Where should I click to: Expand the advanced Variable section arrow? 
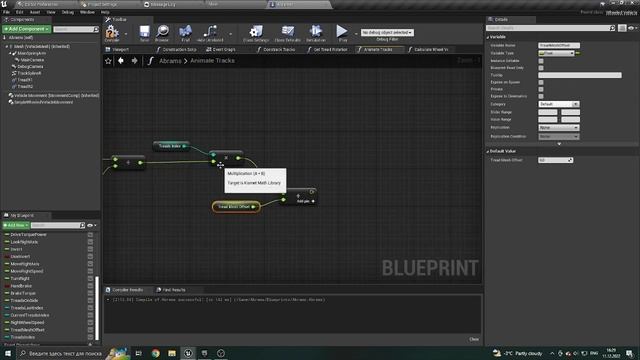click(x=559, y=144)
